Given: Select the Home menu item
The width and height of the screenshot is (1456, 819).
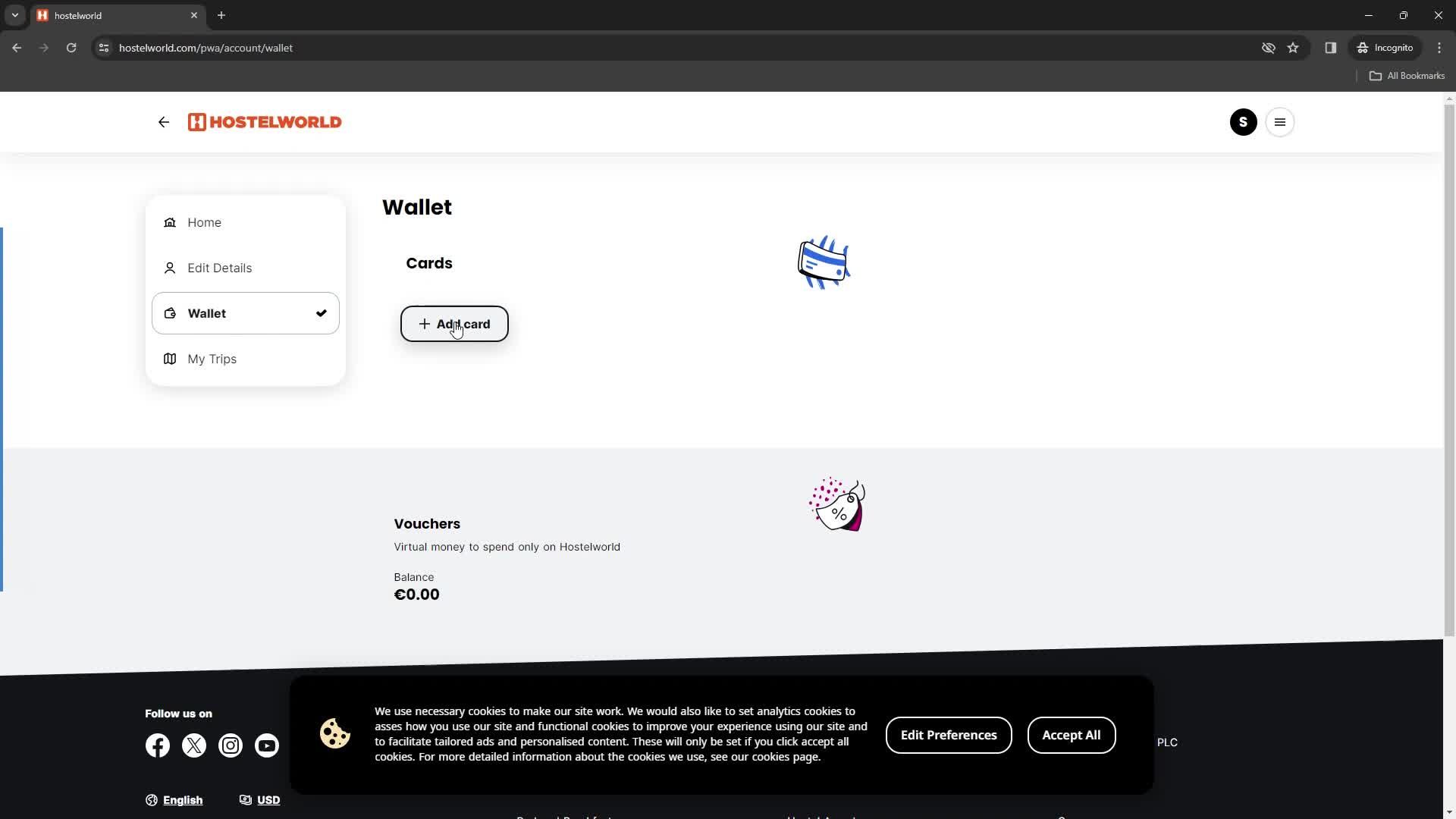Looking at the screenshot, I should coord(205,222).
